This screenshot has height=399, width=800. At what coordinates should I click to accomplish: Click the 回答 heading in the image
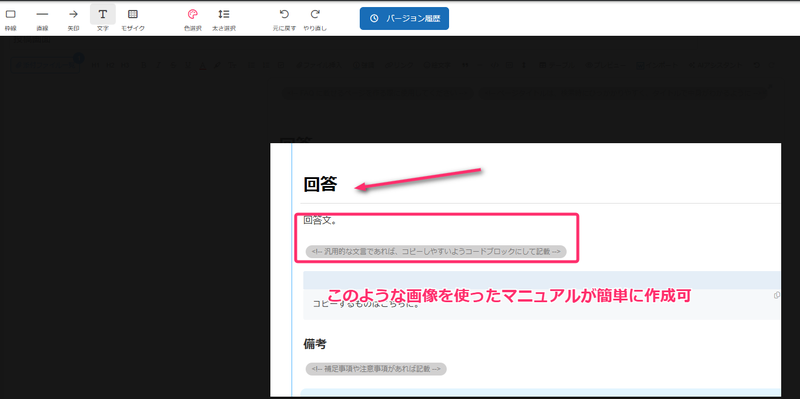320,185
